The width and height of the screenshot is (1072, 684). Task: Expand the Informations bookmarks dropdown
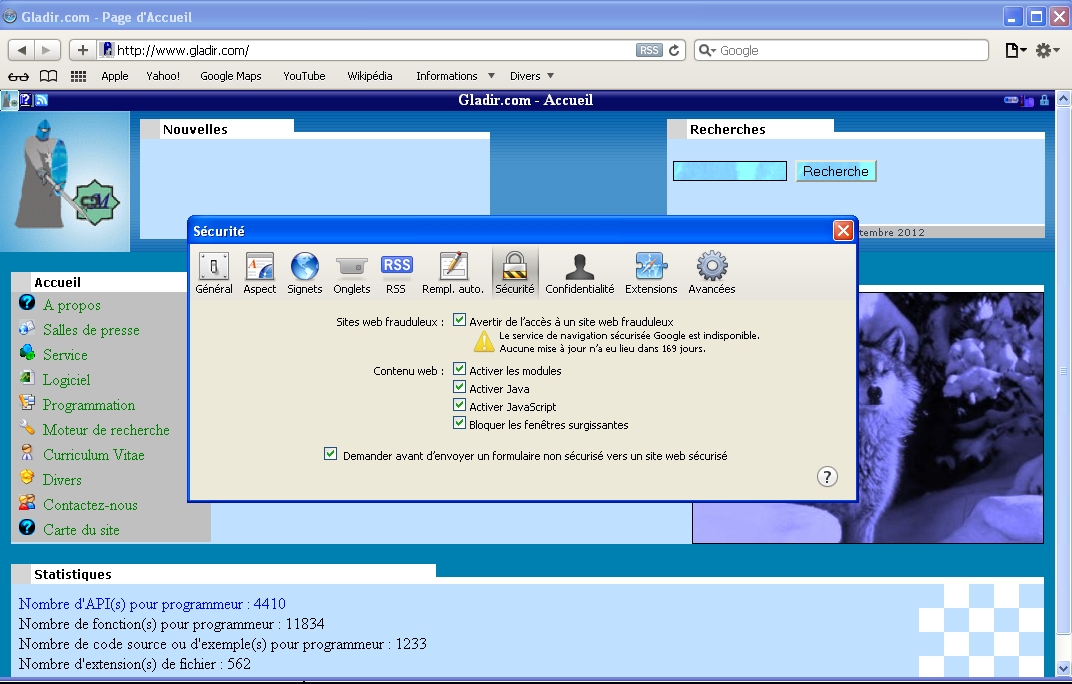(455, 76)
